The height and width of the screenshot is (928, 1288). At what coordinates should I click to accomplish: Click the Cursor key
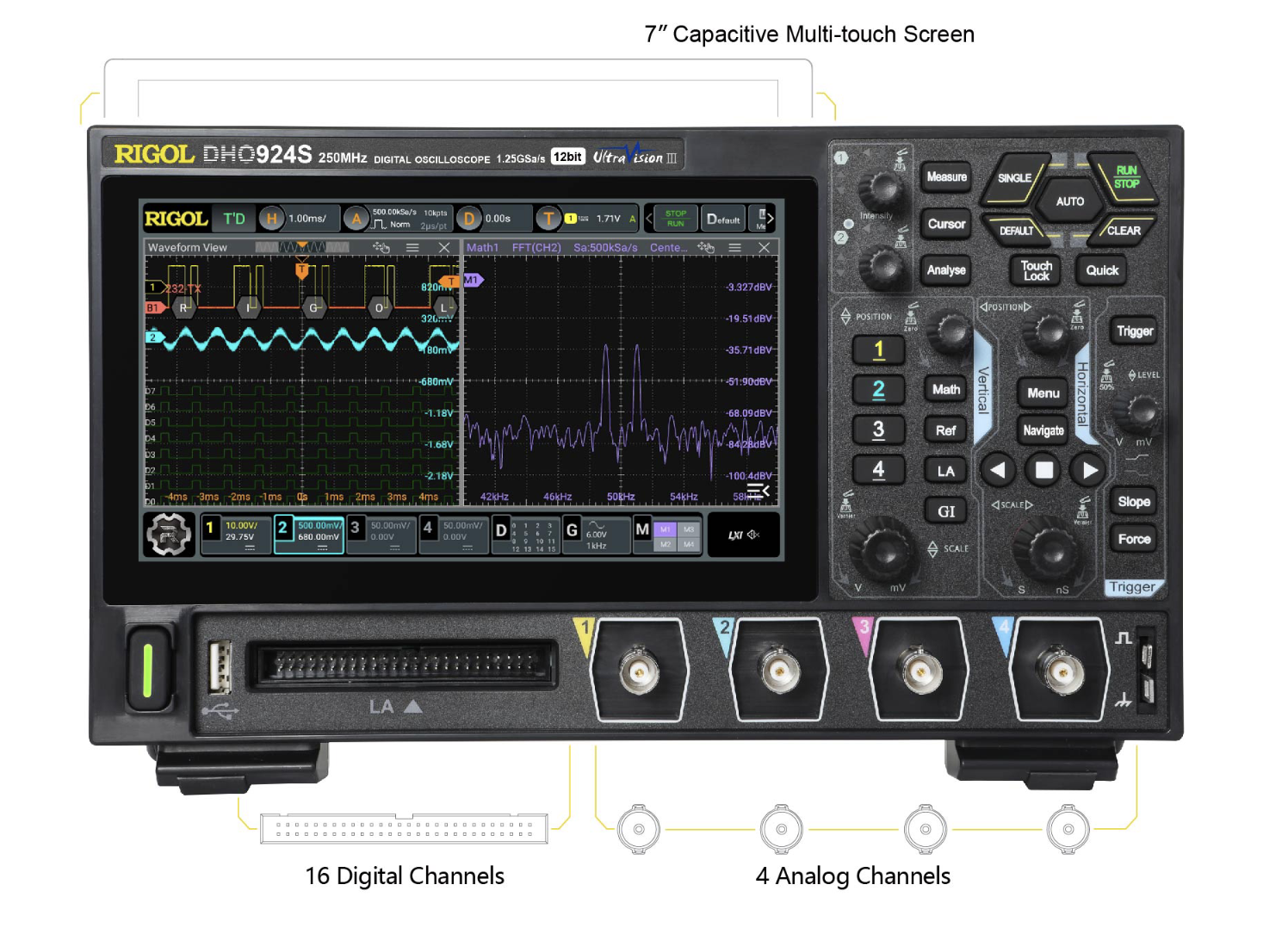(946, 224)
